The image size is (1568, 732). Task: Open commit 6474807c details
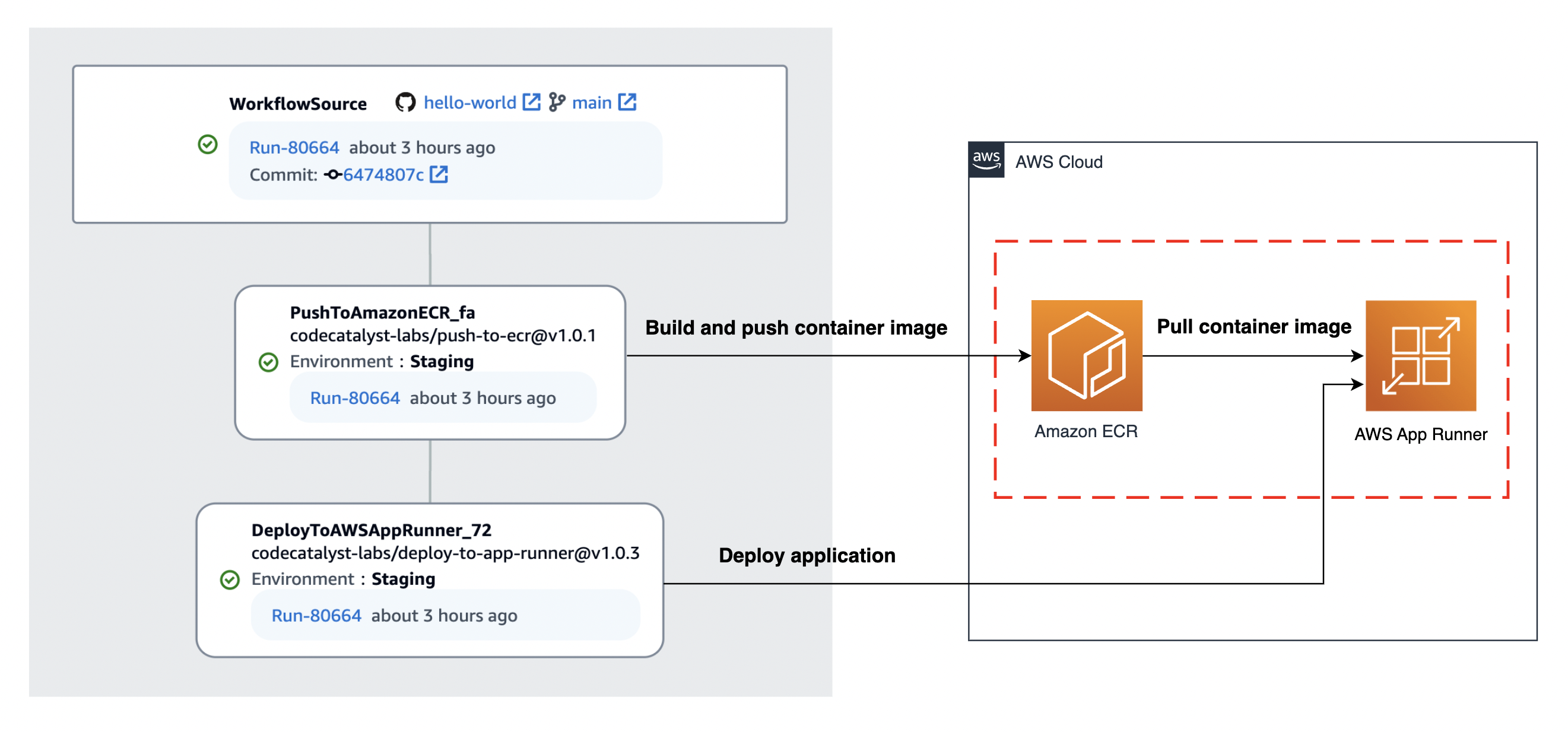(x=383, y=174)
